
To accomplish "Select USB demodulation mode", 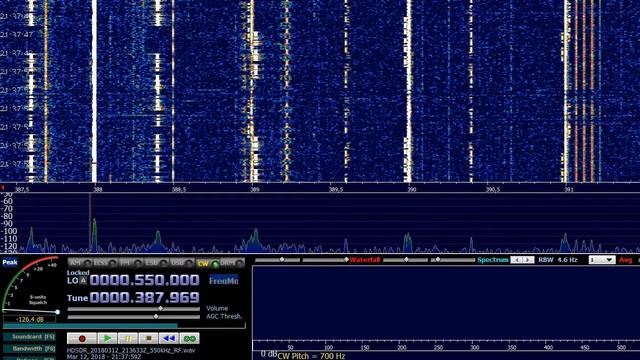I will click(x=181, y=263).
